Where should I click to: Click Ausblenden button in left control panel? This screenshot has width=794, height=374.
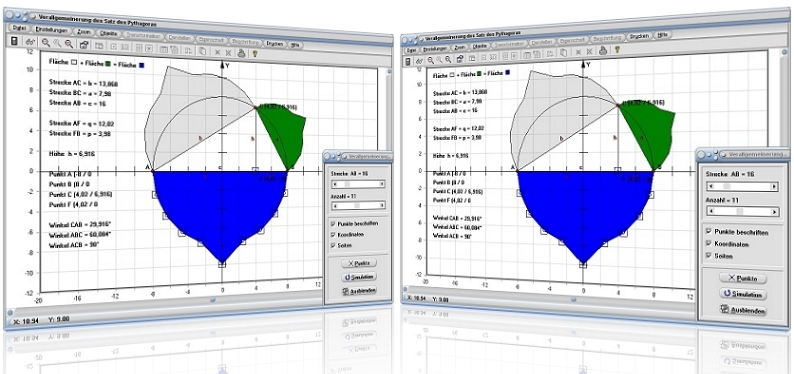[x=359, y=291]
